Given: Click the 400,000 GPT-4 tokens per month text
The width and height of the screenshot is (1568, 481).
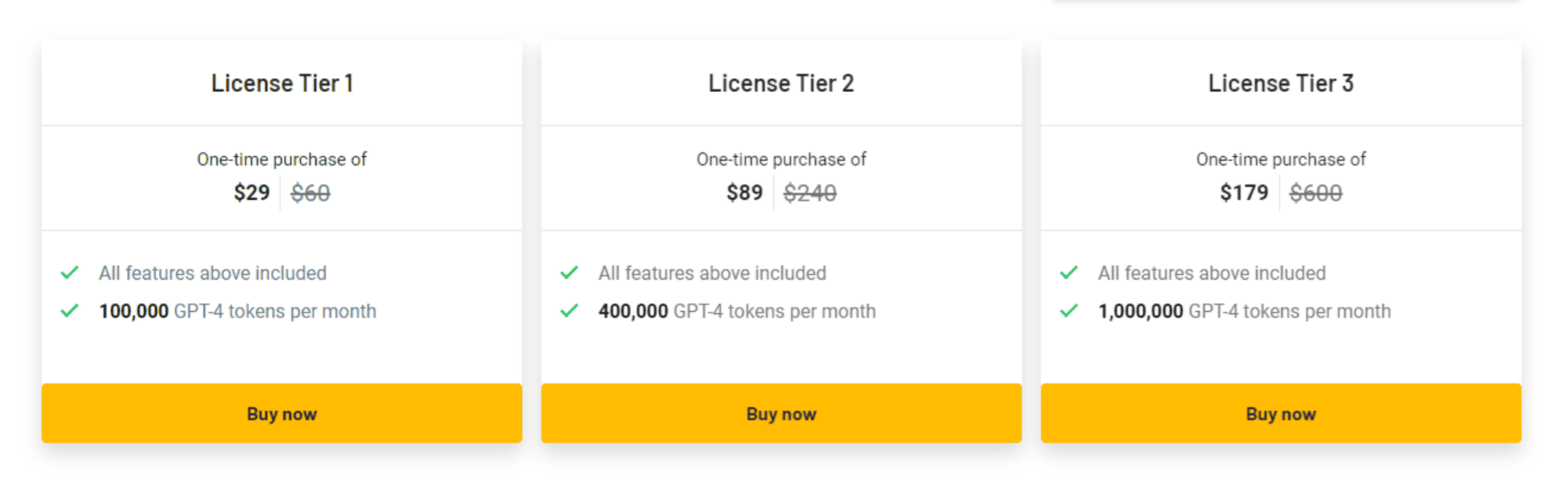Looking at the screenshot, I should pos(737,311).
